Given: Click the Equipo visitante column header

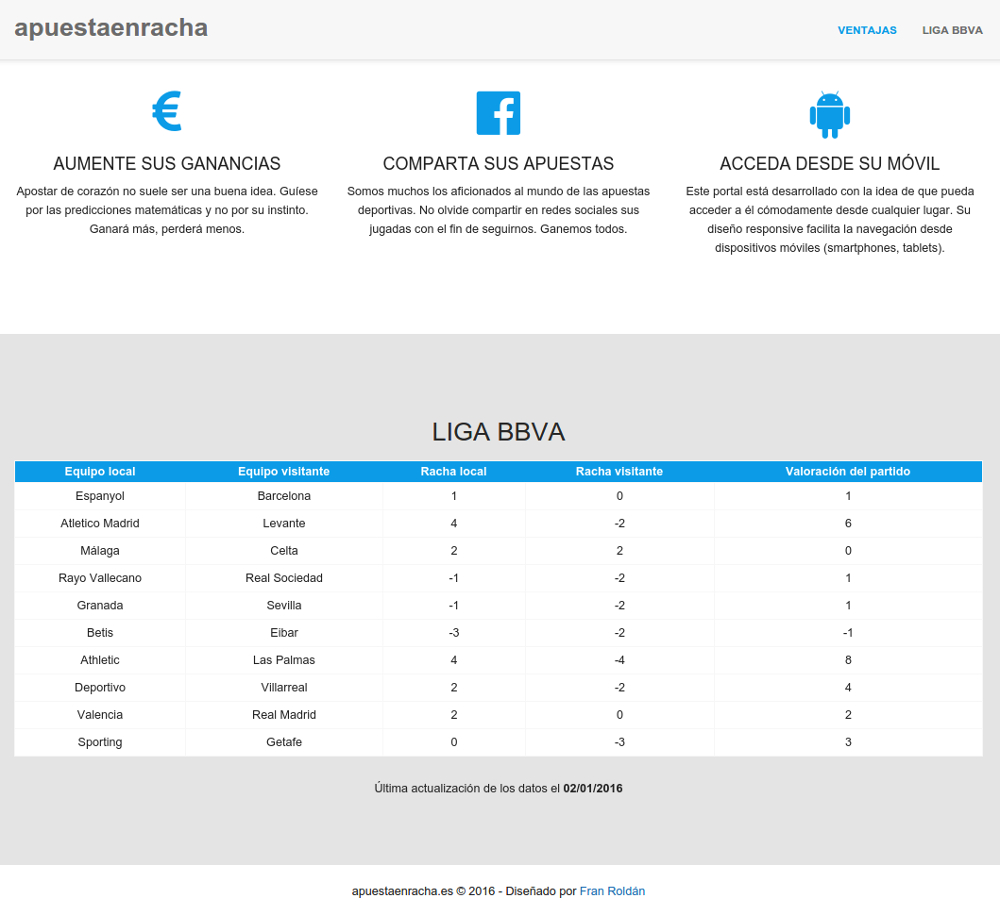Looking at the screenshot, I should click(x=284, y=471).
